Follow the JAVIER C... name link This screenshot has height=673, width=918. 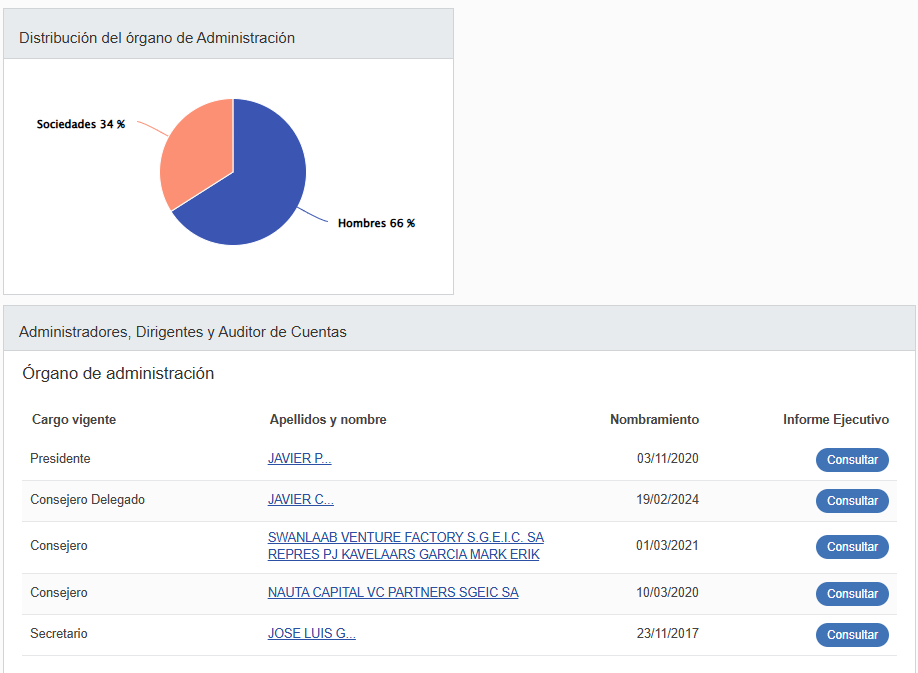tap(300, 500)
